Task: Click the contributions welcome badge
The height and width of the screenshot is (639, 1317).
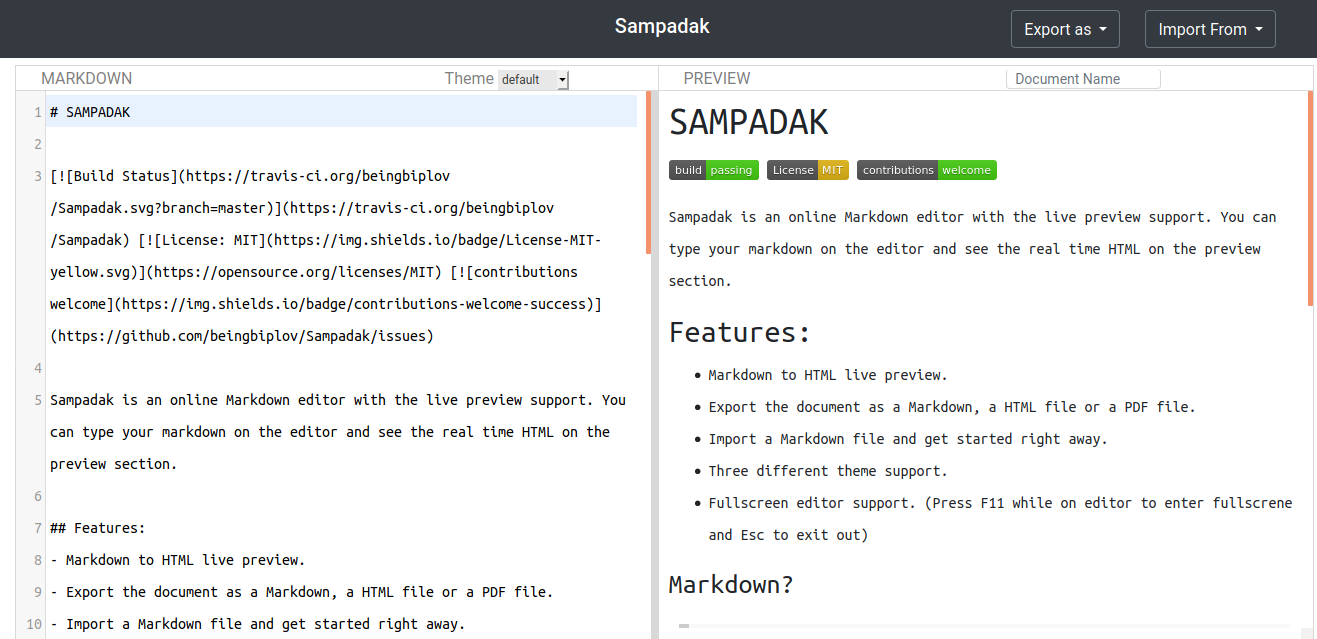Action: [927, 170]
